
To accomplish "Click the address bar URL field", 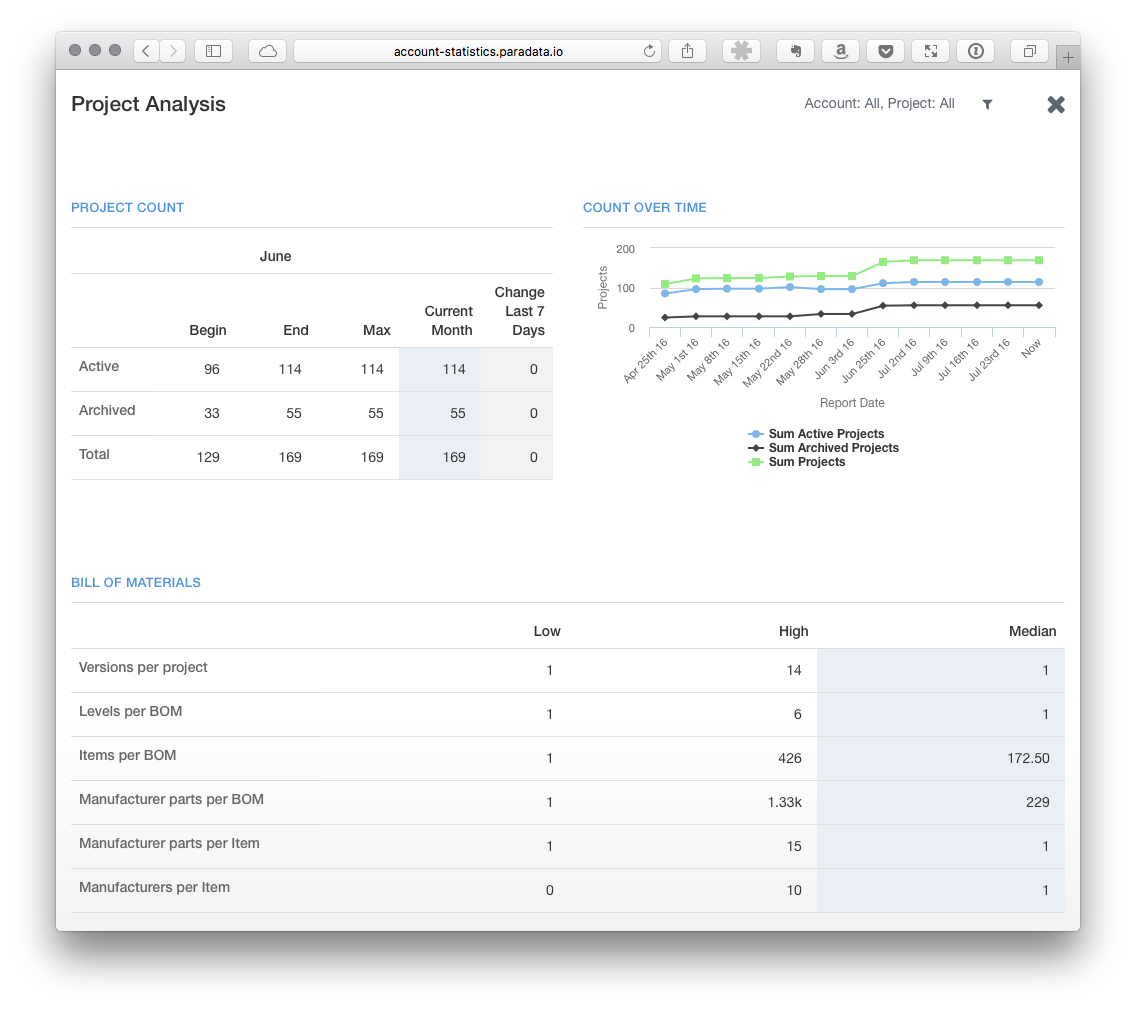I will coord(478,51).
